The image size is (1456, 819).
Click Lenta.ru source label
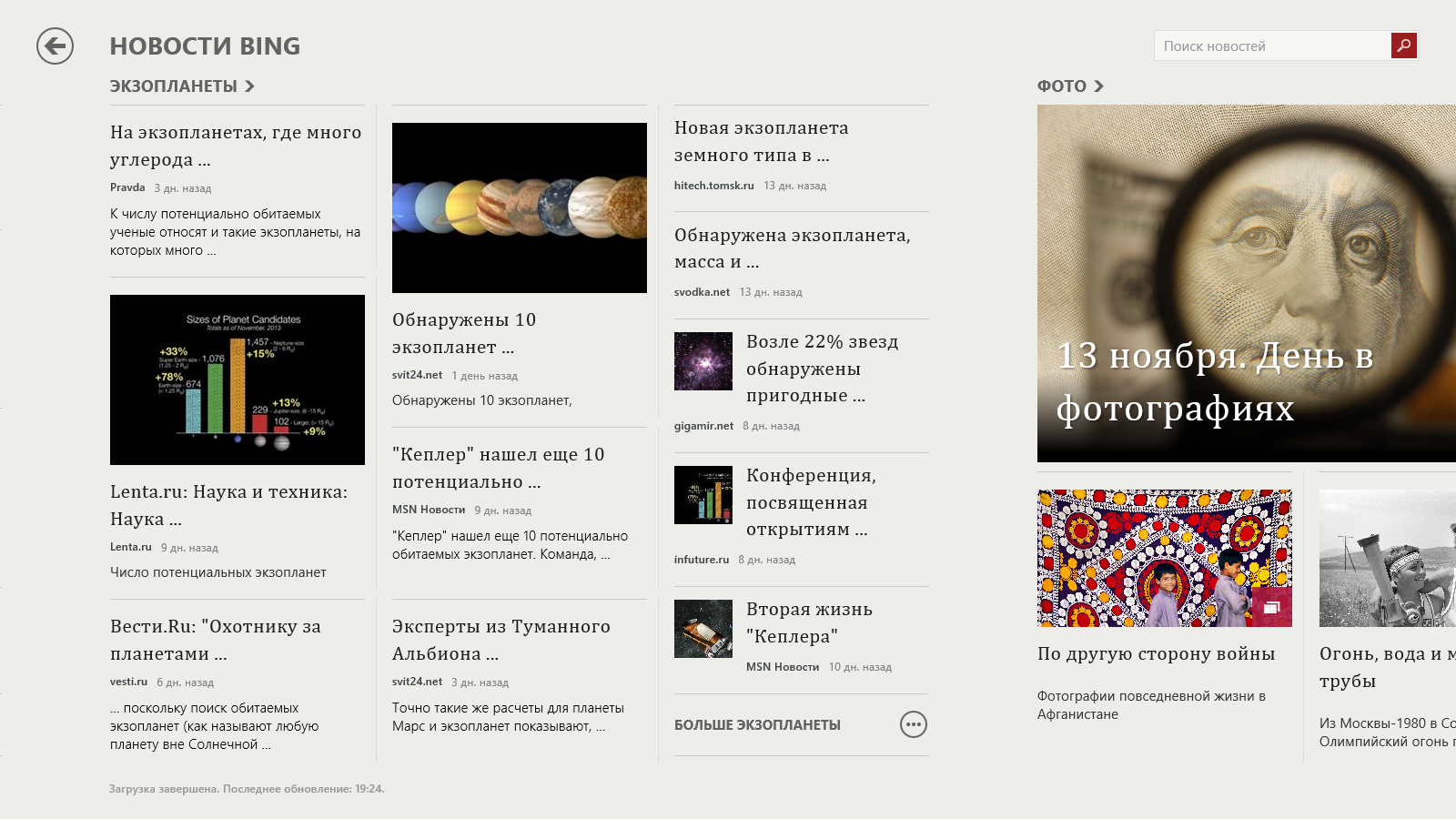click(130, 547)
